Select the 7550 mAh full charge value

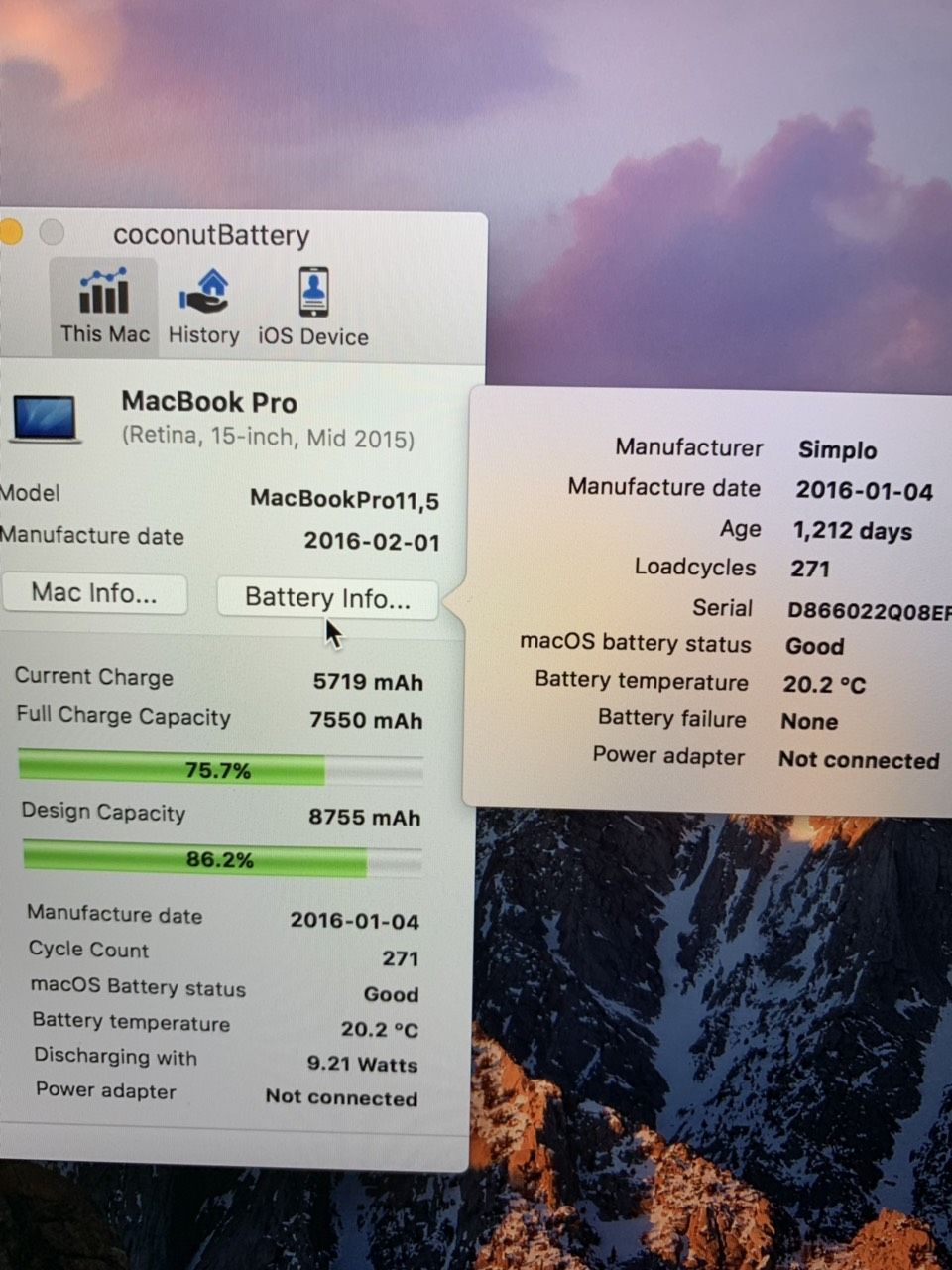pos(366,720)
